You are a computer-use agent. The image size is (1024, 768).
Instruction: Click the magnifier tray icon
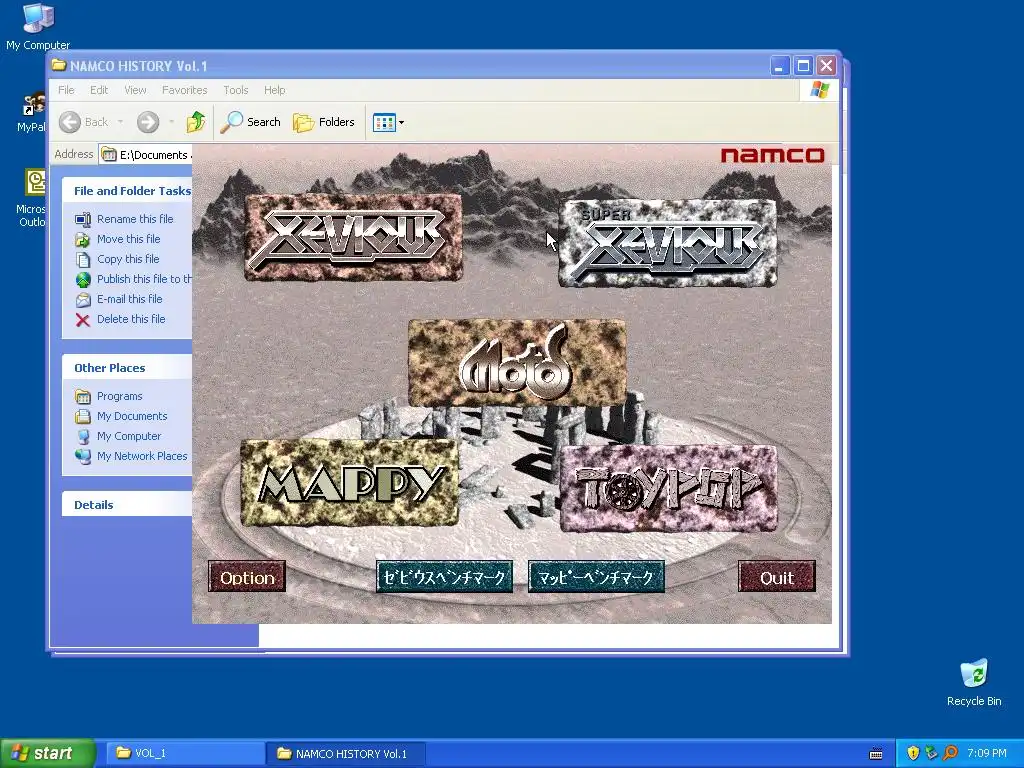[x=950, y=753]
